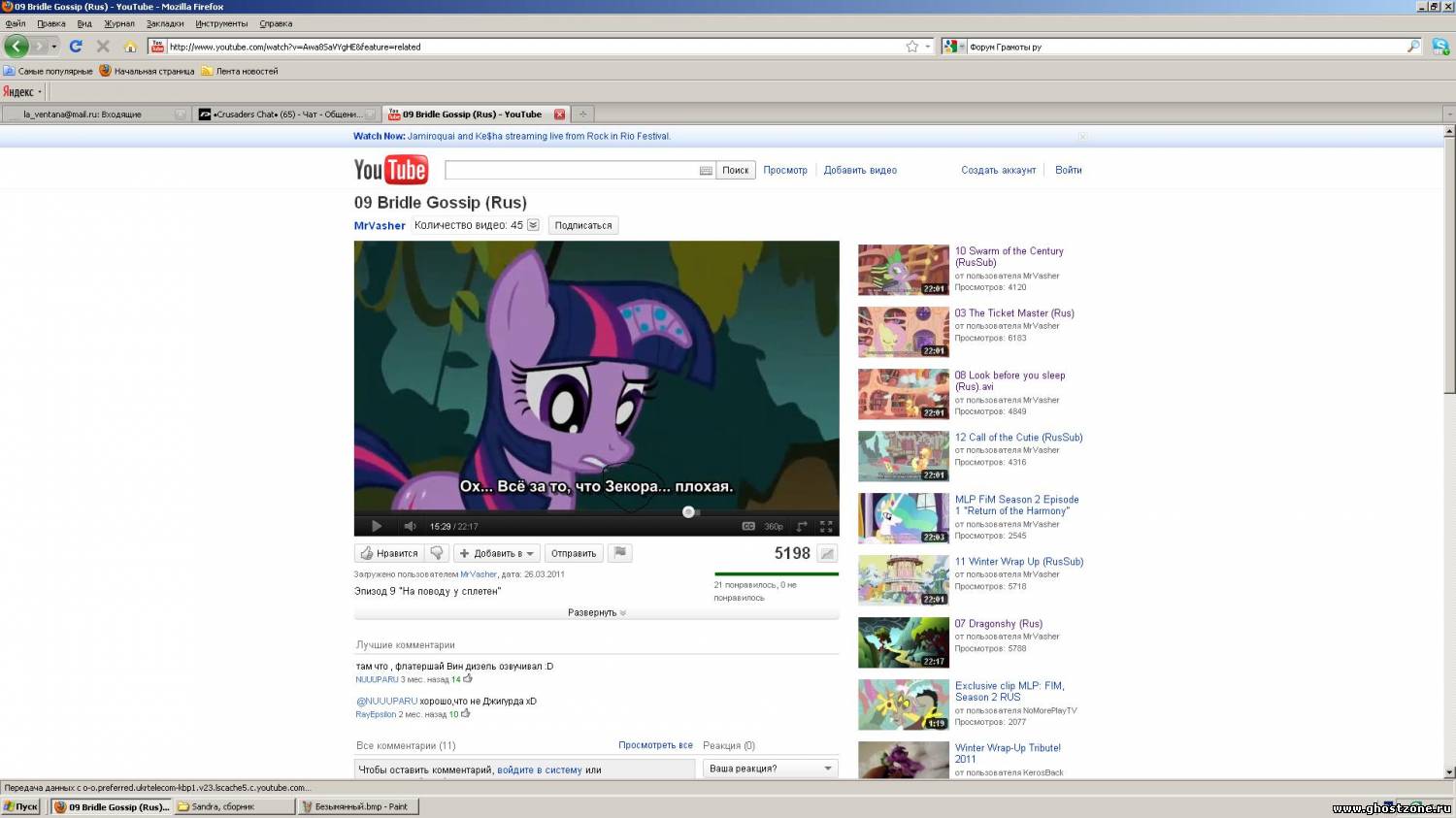The height and width of the screenshot is (818, 1456).
Task: Open Sandra, сборник taskbar folder
Action: pos(233,806)
